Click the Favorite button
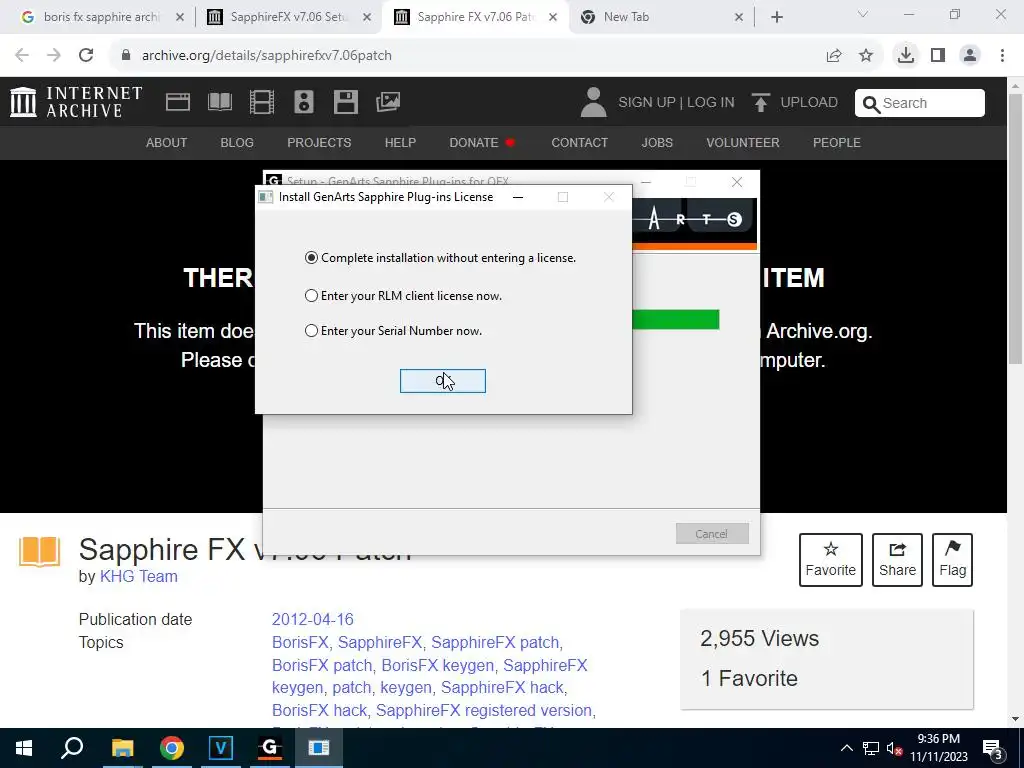The width and height of the screenshot is (1024, 768). point(831,560)
